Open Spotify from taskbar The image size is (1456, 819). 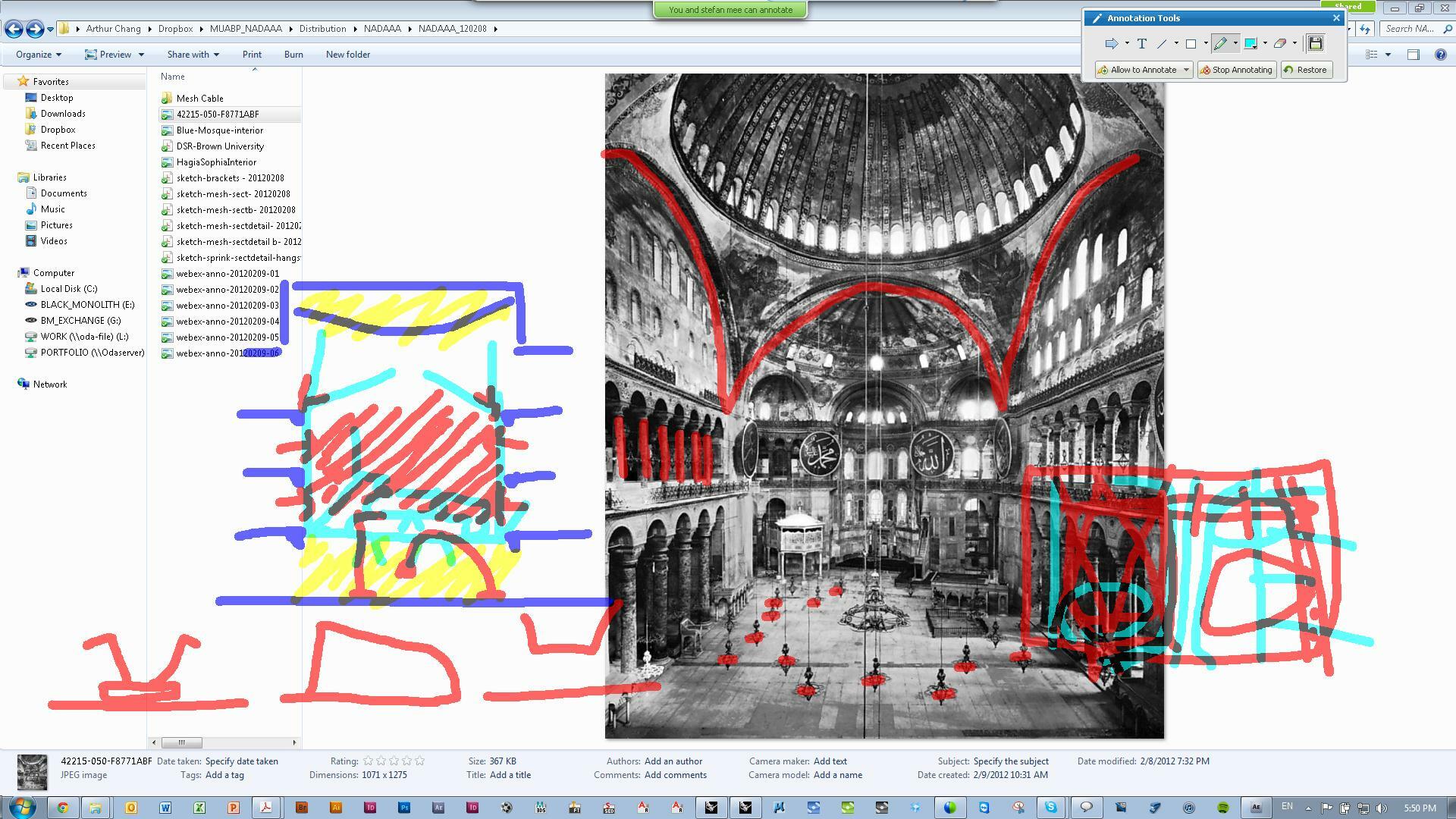click(1222, 808)
